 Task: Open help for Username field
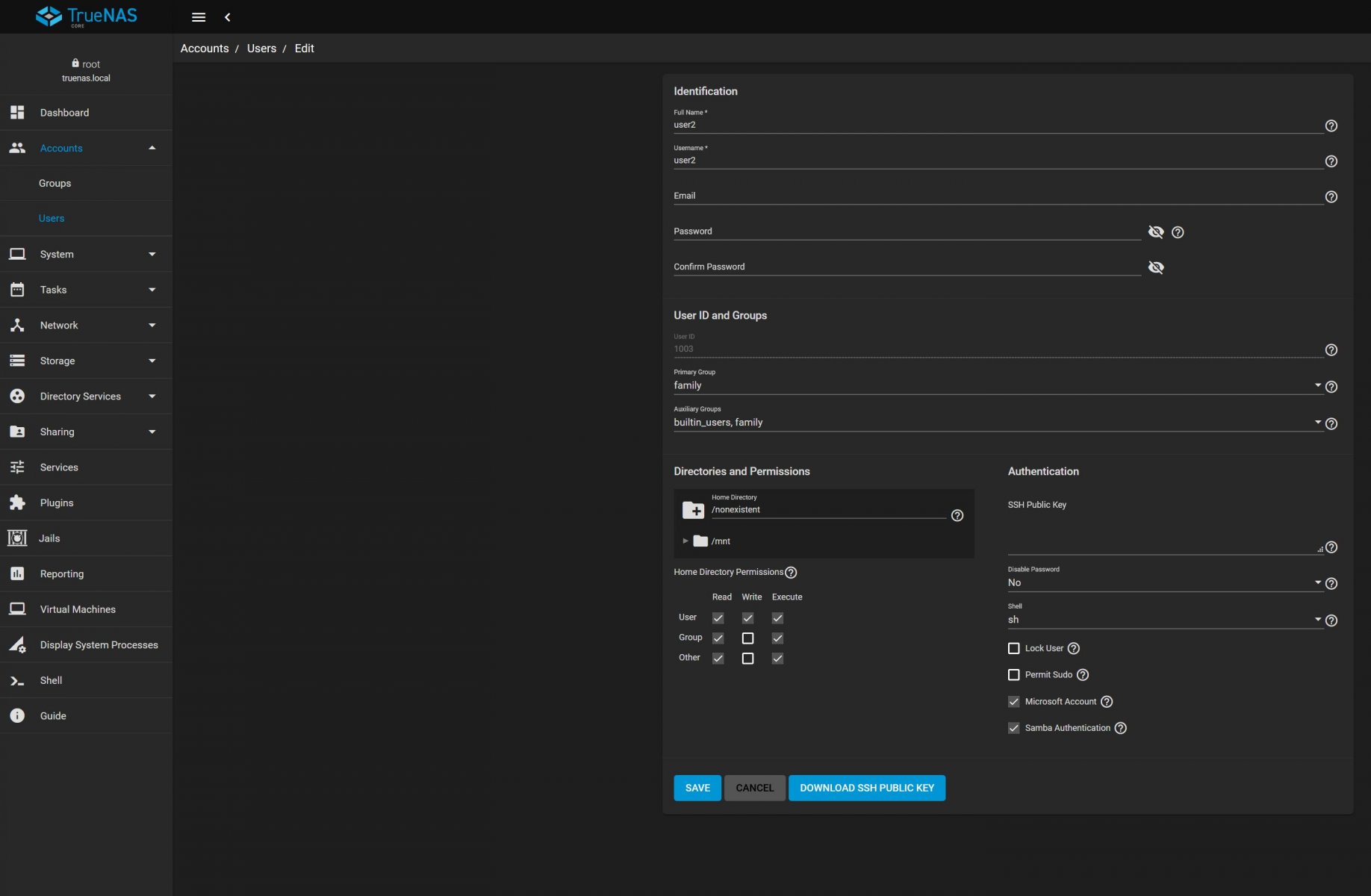(x=1331, y=161)
